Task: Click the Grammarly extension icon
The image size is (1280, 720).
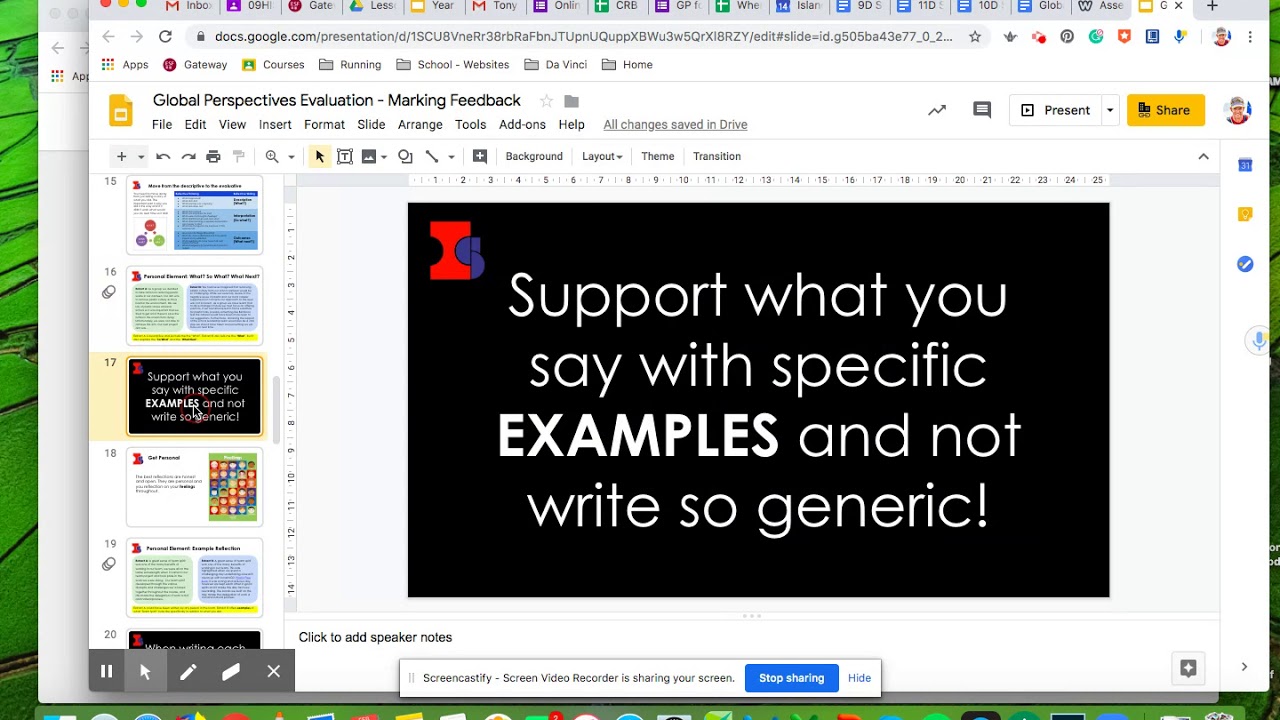Action: (1096, 37)
